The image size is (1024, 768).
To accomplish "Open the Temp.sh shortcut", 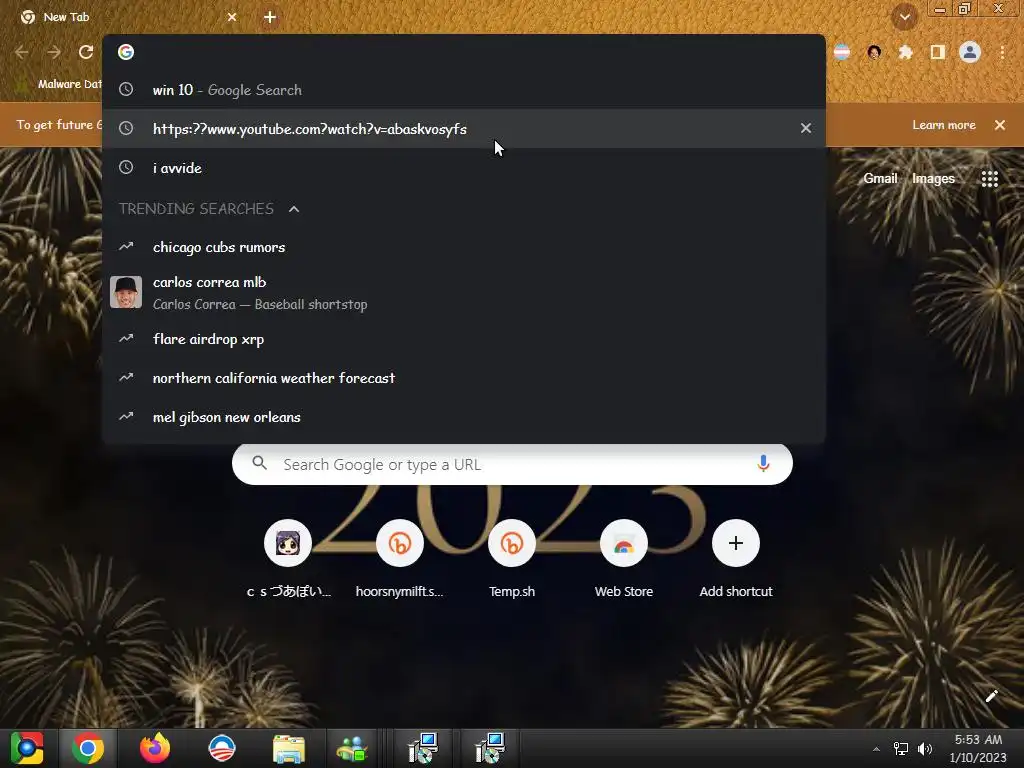I will (512, 543).
